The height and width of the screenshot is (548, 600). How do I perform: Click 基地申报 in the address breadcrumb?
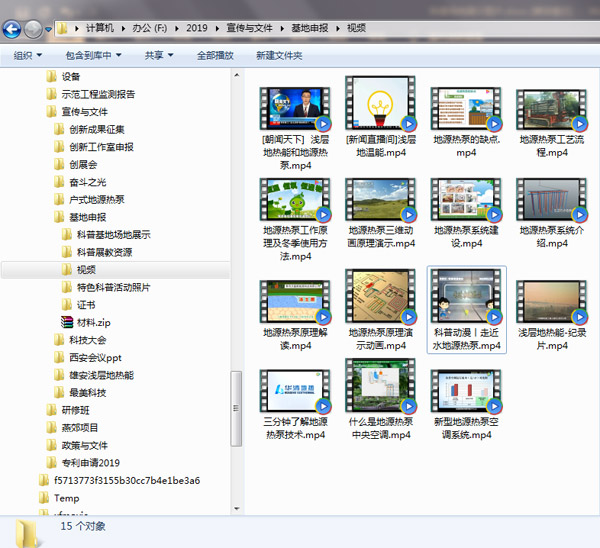(x=311, y=28)
